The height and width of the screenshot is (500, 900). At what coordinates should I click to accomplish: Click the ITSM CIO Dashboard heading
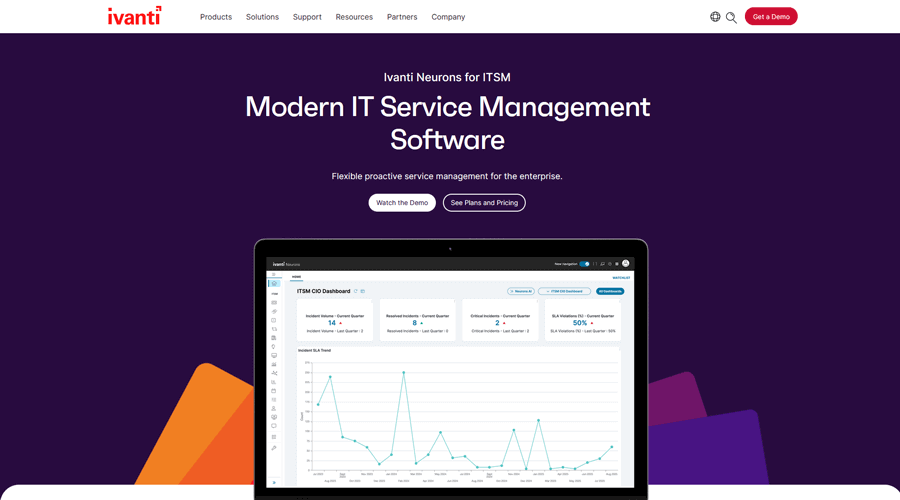click(x=323, y=291)
